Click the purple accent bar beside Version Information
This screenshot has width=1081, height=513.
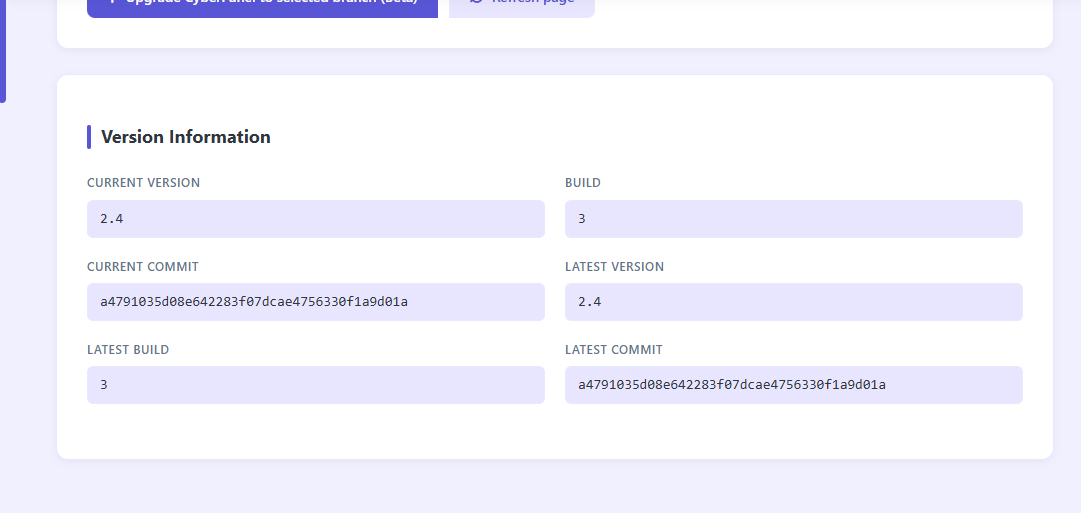coord(89,137)
